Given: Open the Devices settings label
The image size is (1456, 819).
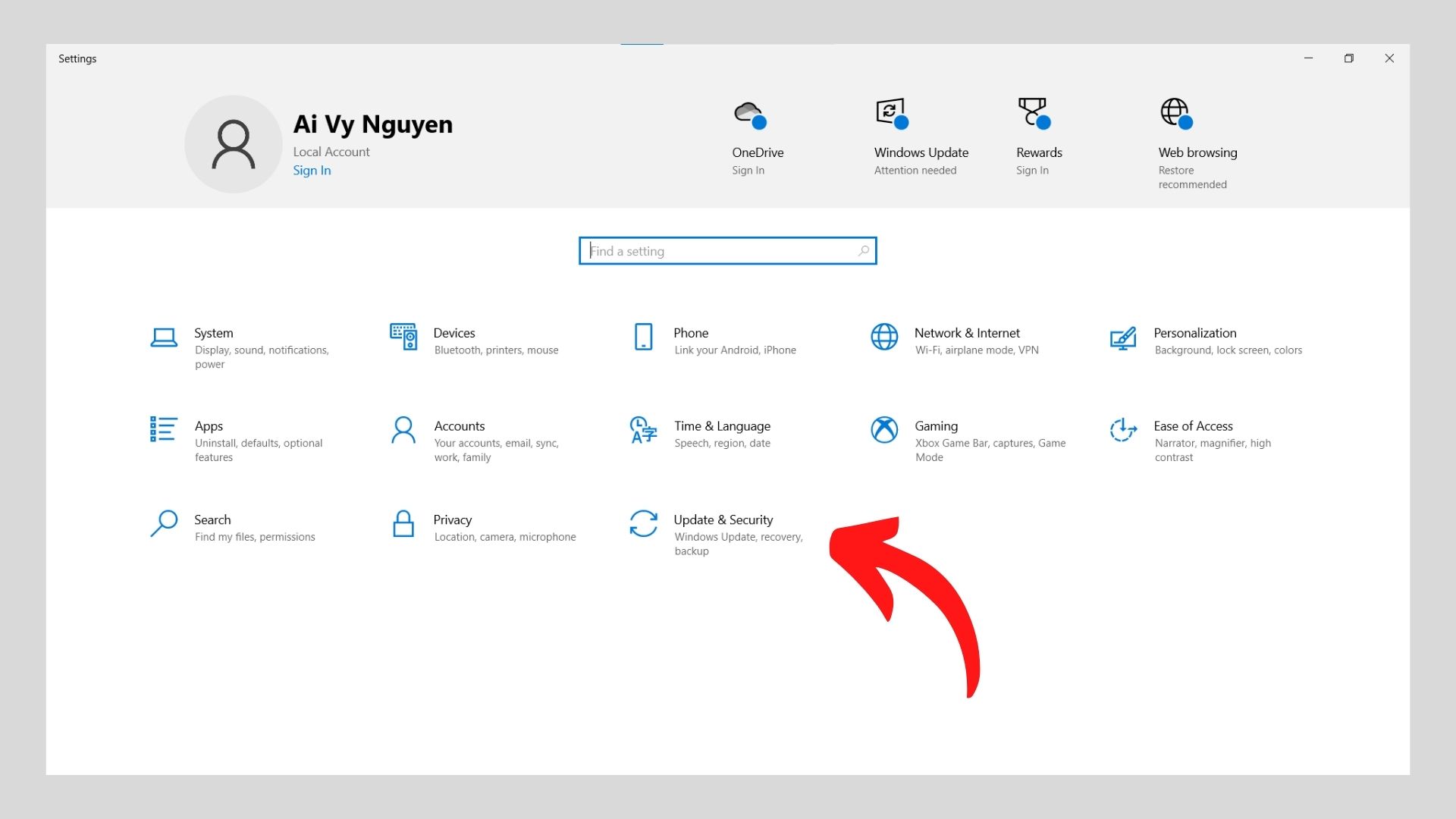Looking at the screenshot, I should [x=454, y=333].
